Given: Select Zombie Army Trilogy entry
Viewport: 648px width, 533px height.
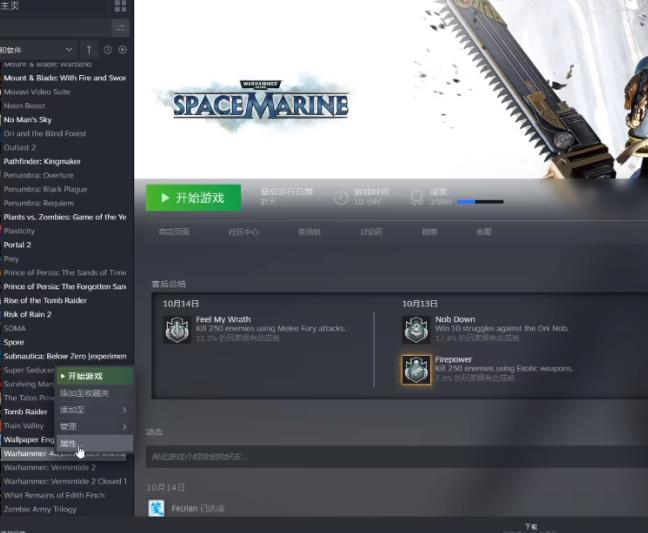Looking at the screenshot, I should tap(40, 509).
